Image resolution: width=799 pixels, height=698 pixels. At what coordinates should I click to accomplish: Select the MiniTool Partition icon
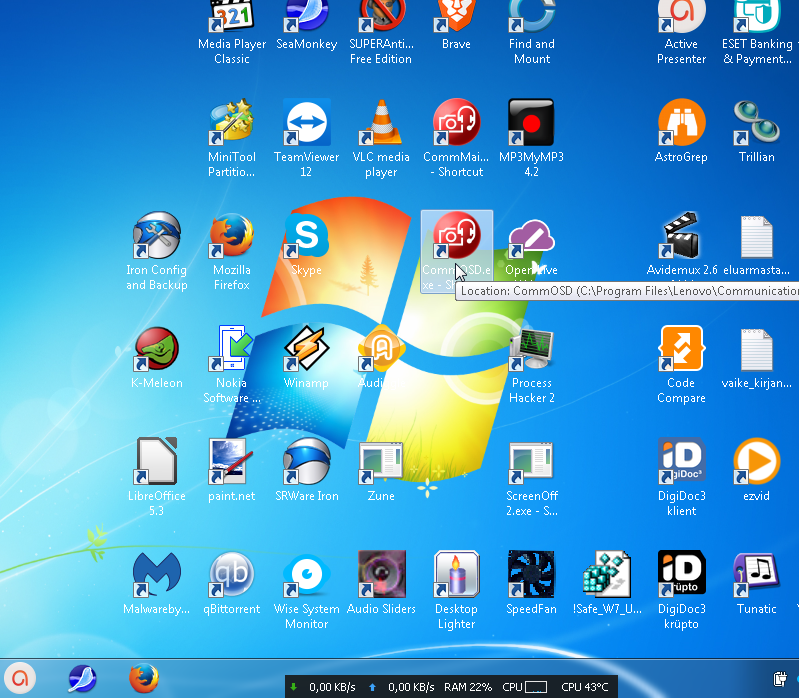(x=232, y=122)
